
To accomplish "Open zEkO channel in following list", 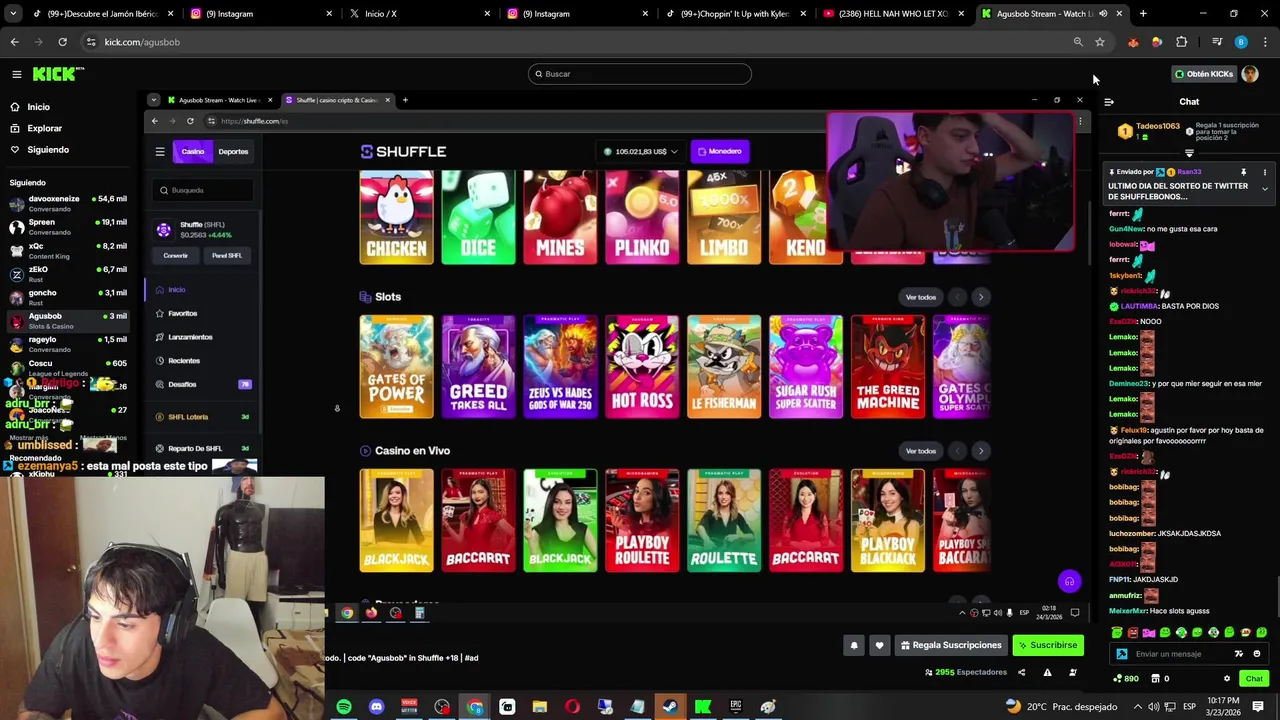I will (66, 274).
